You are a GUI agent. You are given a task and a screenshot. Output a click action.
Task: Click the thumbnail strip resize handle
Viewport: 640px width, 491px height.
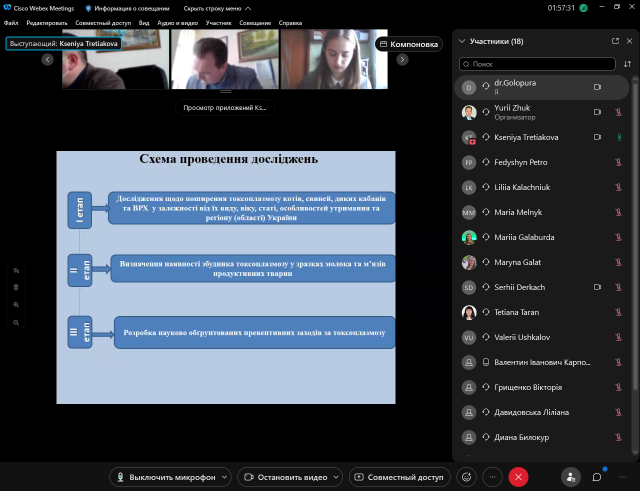225,91
